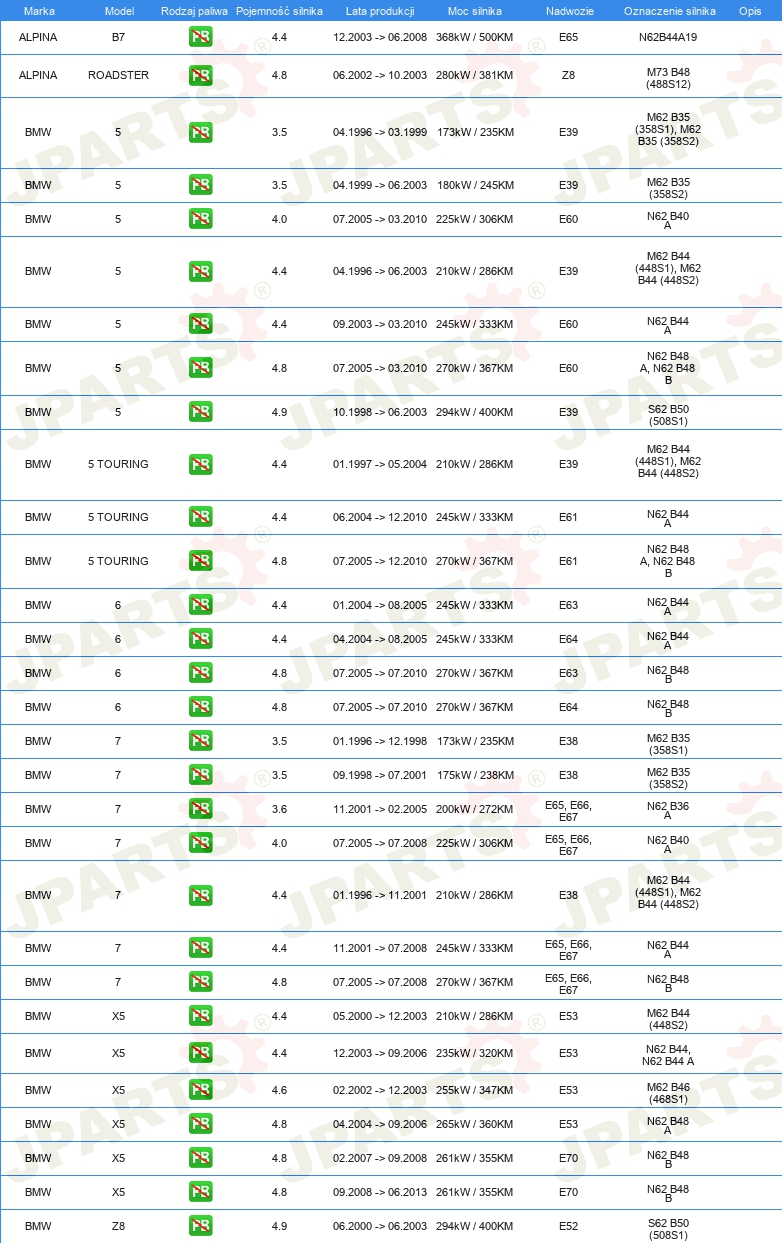Select power value 175kW / 238KM

(x=474, y=775)
